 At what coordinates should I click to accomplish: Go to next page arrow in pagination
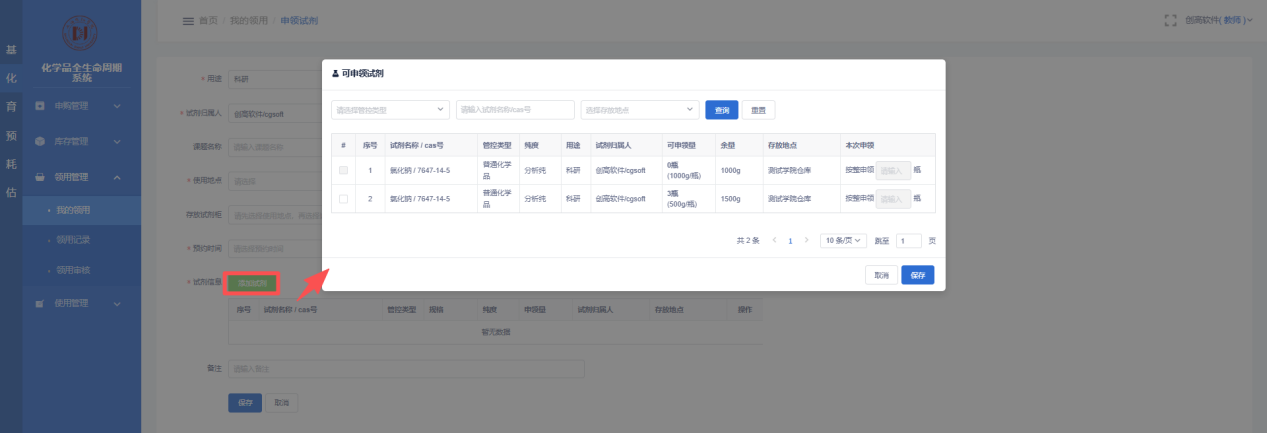(x=806, y=241)
